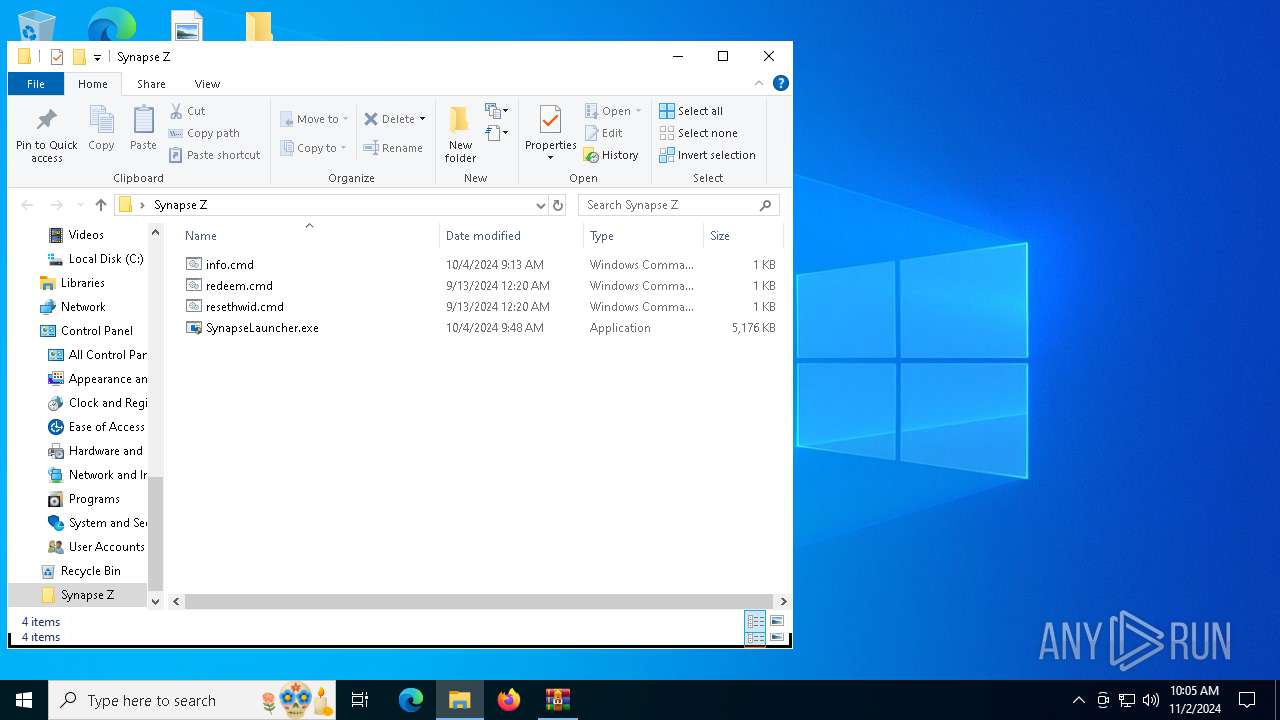Open Task View on taskbar
The image size is (1280, 720).
(360, 700)
